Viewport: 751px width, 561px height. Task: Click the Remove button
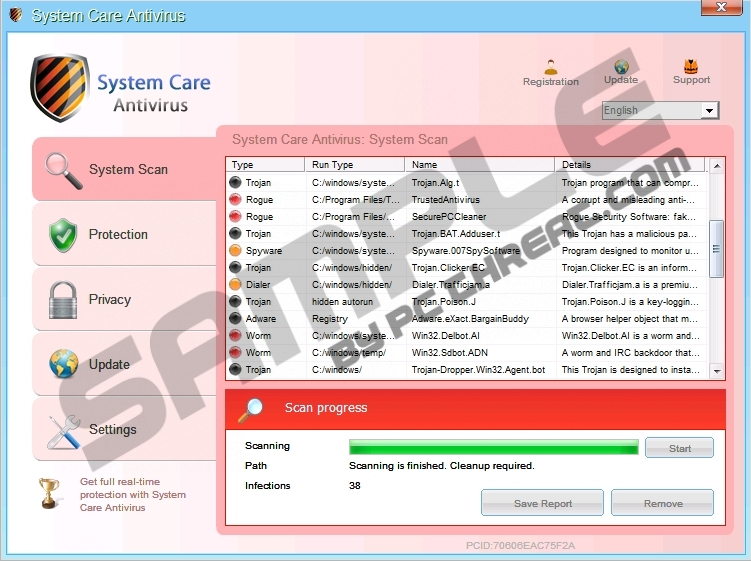[662, 503]
